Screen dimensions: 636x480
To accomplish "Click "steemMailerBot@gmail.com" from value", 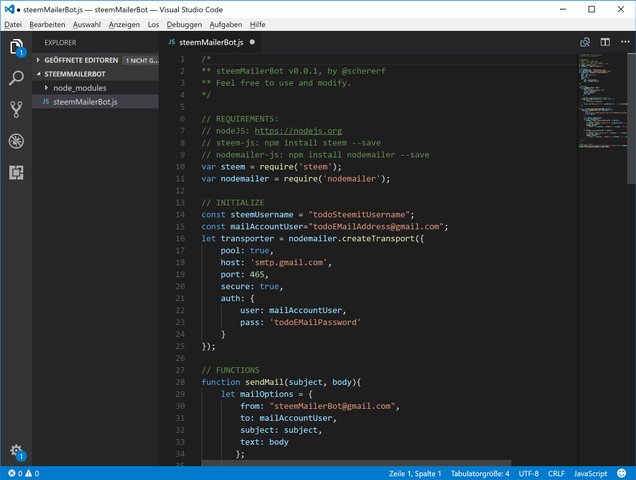I will pyautogui.click(x=332, y=406).
